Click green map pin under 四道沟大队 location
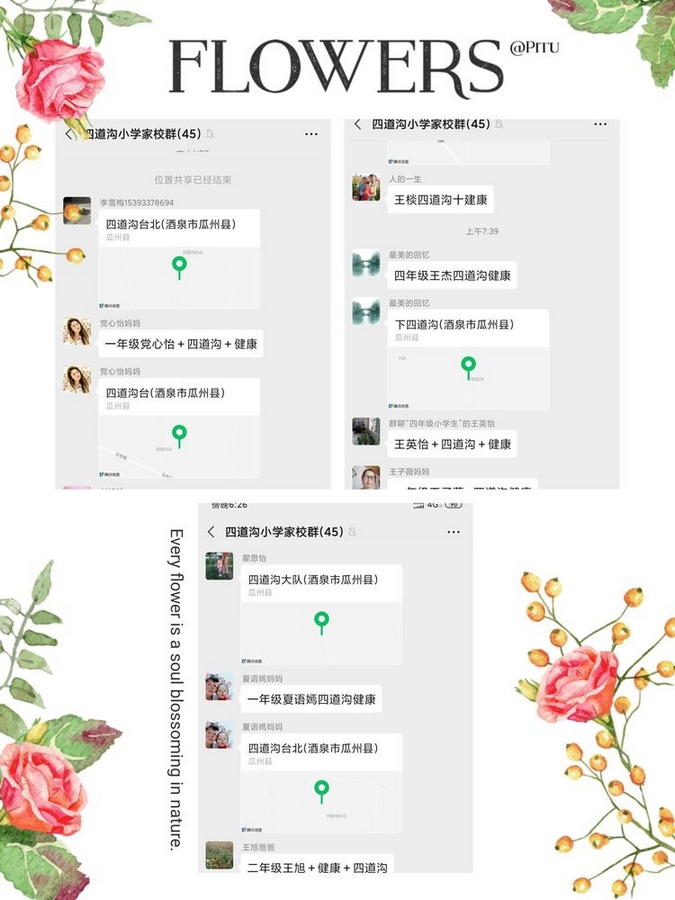Screen dimensions: 675x900 coord(321,623)
